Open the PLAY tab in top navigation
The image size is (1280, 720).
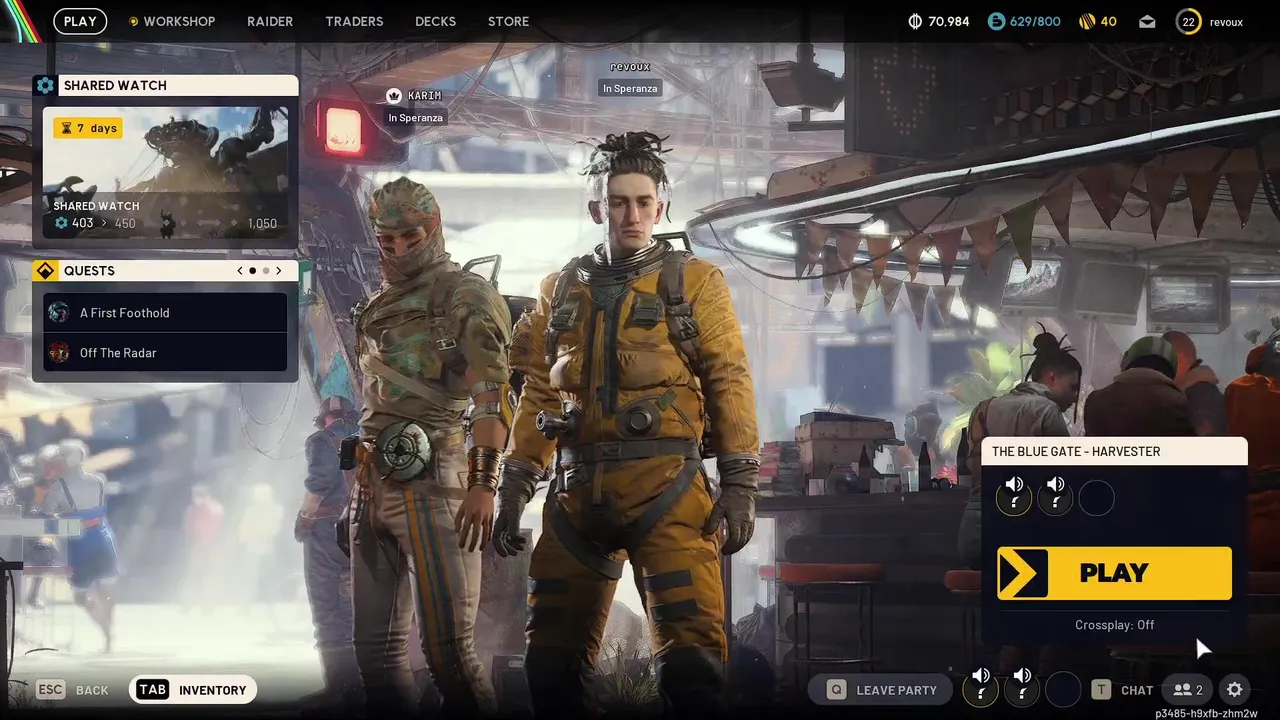coord(80,21)
